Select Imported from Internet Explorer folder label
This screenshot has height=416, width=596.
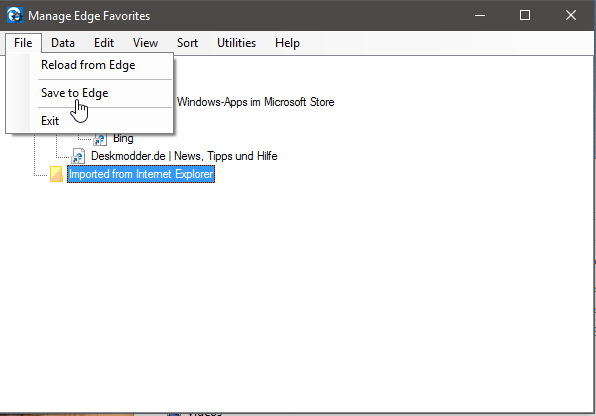(x=141, y=174)
